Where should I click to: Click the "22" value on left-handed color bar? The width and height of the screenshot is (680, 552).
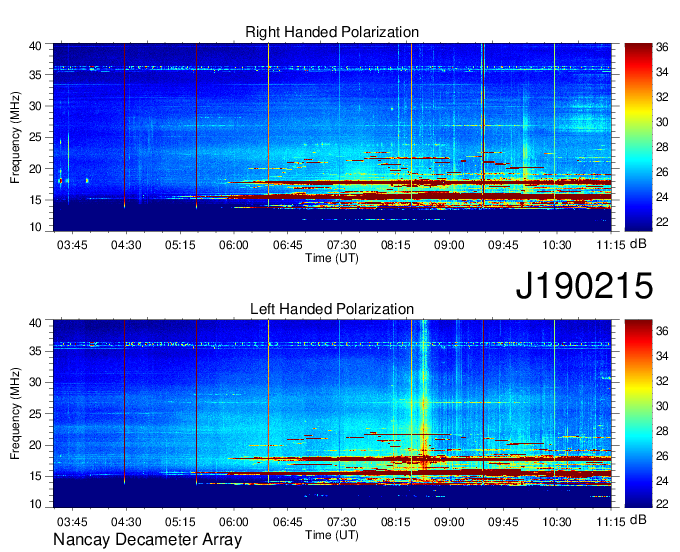(x=662, y=503)
